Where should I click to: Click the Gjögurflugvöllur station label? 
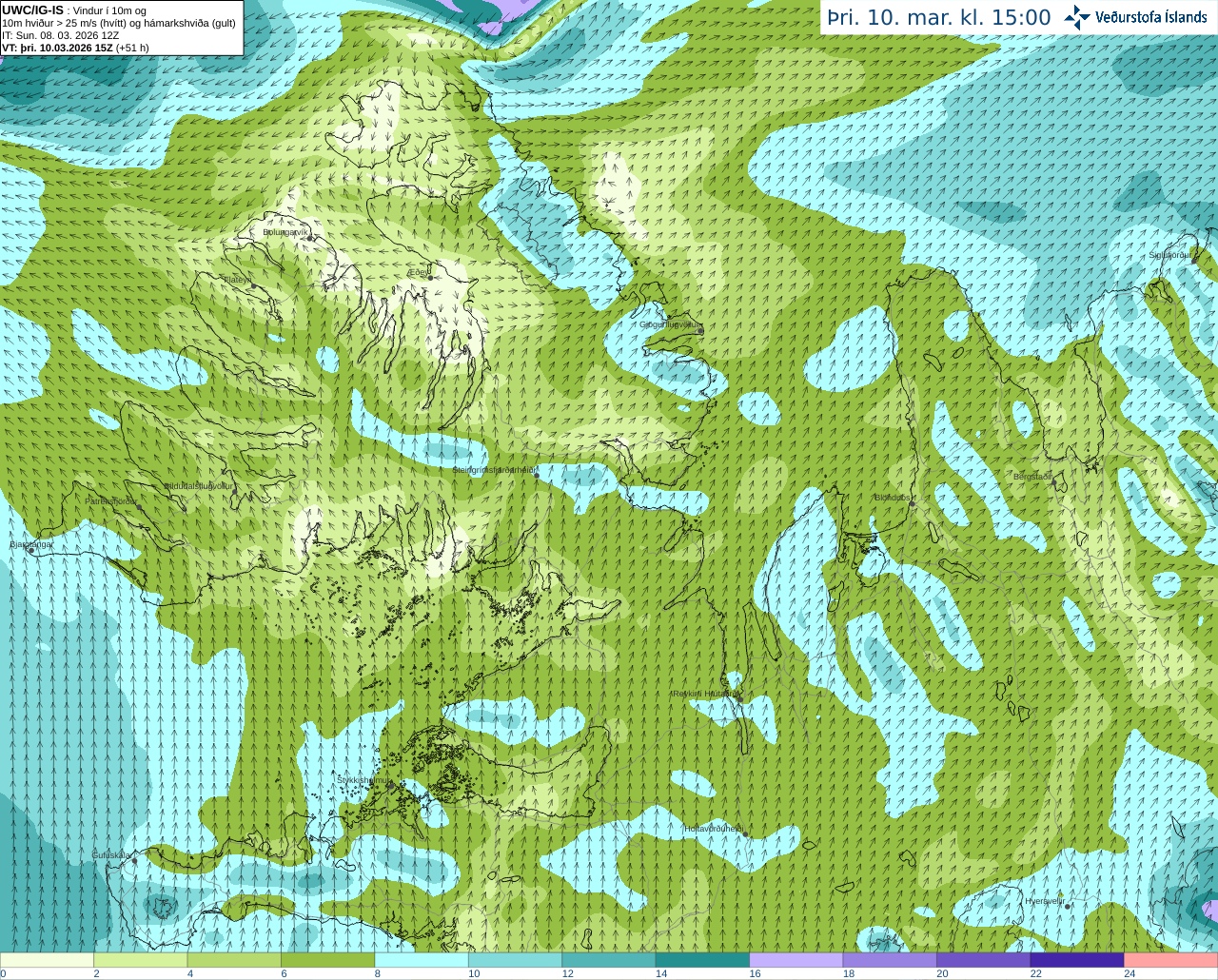pos(670,324)
